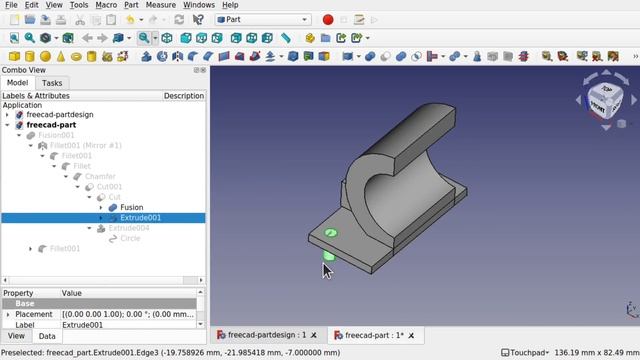The height and width of the screenshot is (360, 640).
Task: Create a Part container yellow icon
Action: coord(310,38)
